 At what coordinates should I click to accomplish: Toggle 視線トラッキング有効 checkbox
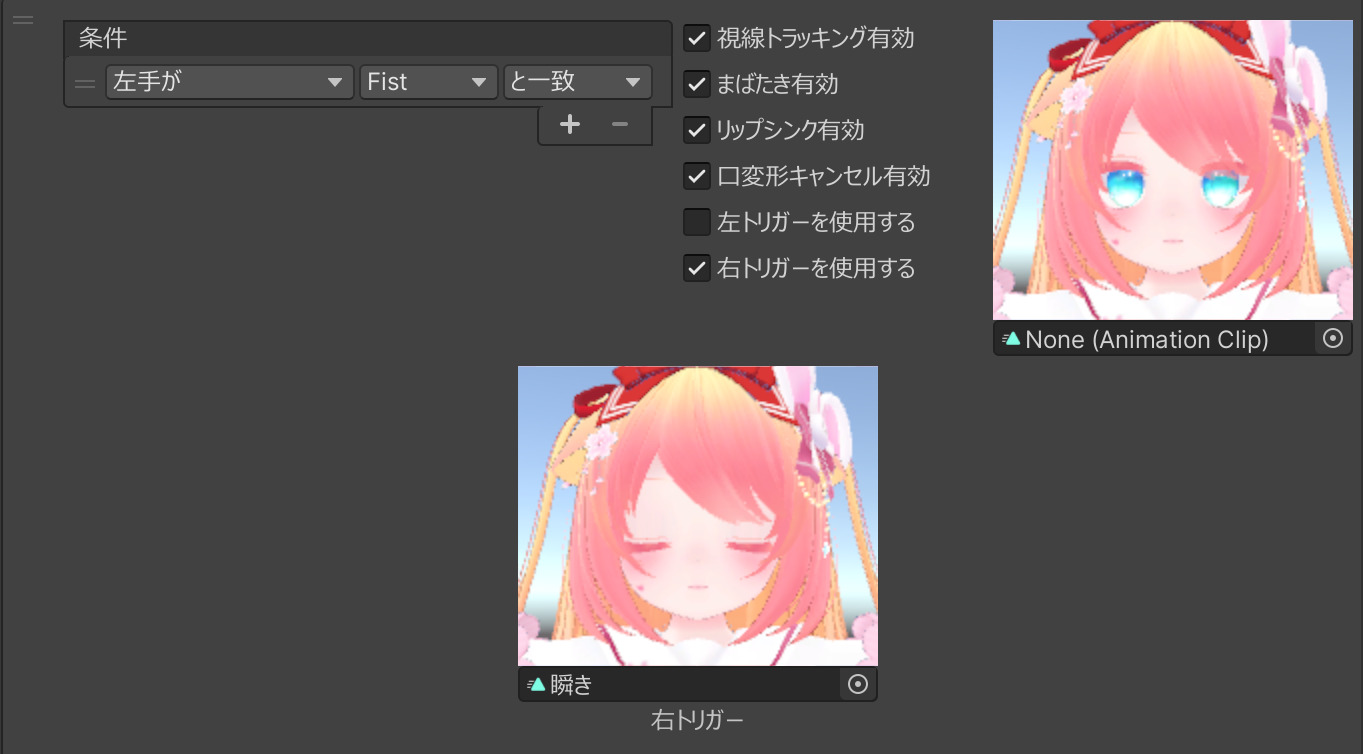click(x=697, y=39)
